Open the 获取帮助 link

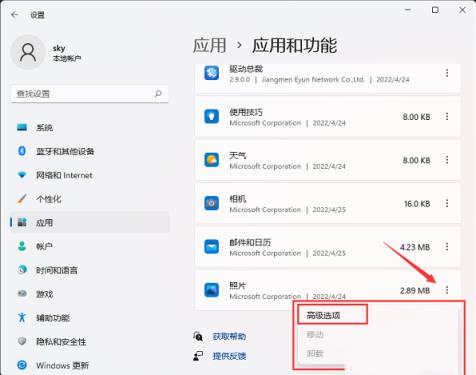tap(229, 337)
